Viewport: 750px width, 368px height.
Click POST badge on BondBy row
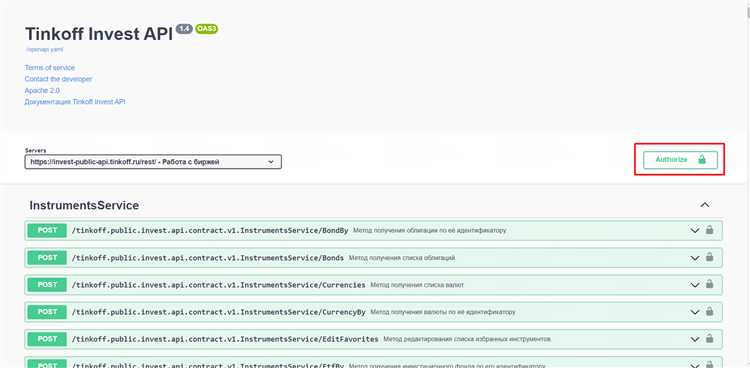click(x=47, y=230)
